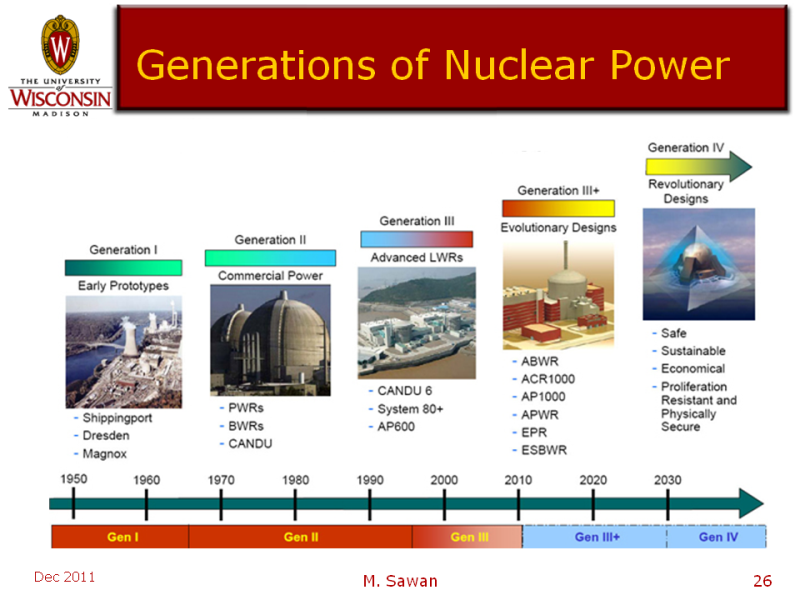Click the slide title Generations of Nuclear Power

coord(432,66)
